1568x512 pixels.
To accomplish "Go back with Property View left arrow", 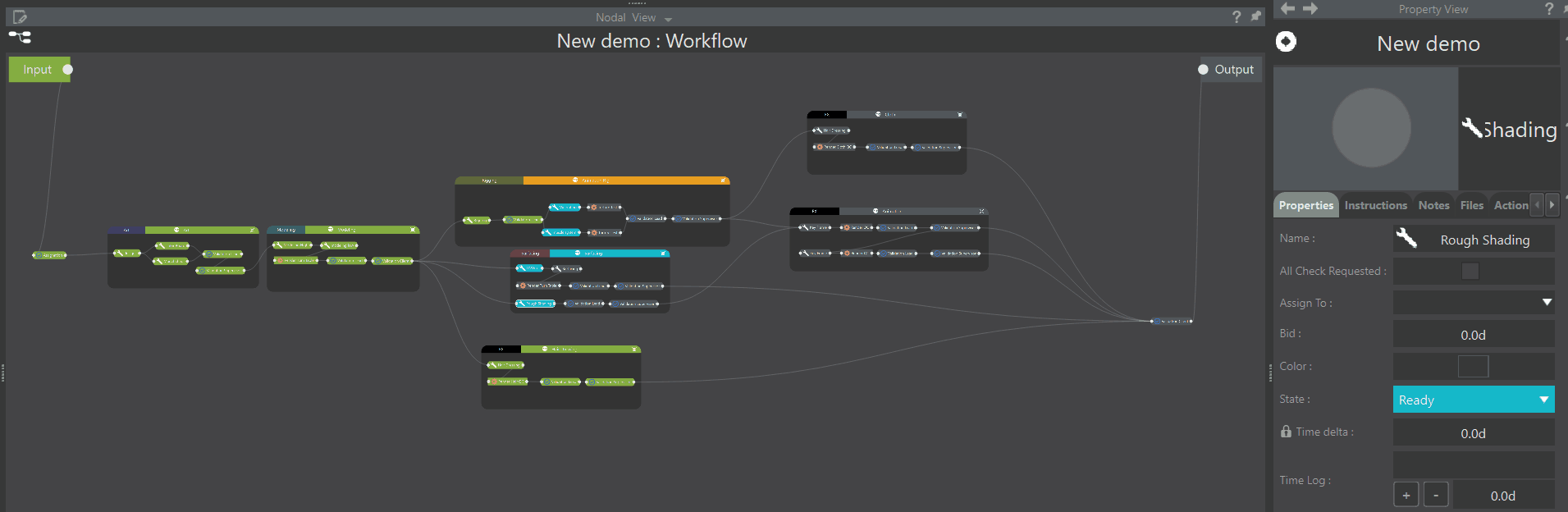I will click(1288, 9).
